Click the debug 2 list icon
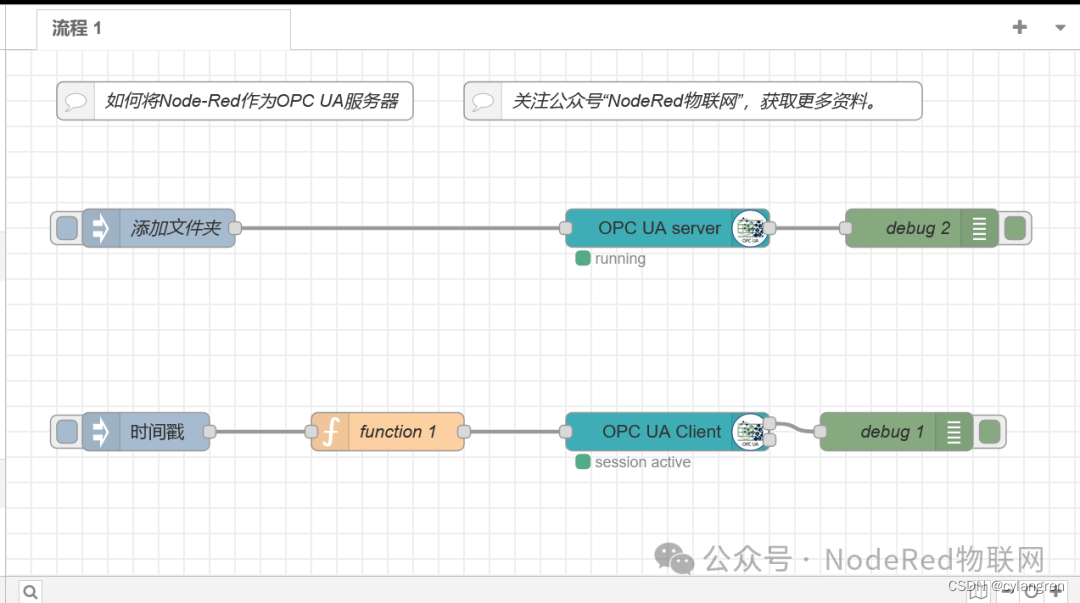 (979, 228)
